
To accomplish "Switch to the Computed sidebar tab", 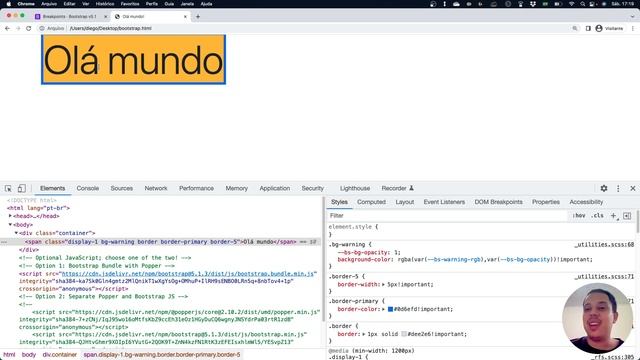I will coord(371,202).
